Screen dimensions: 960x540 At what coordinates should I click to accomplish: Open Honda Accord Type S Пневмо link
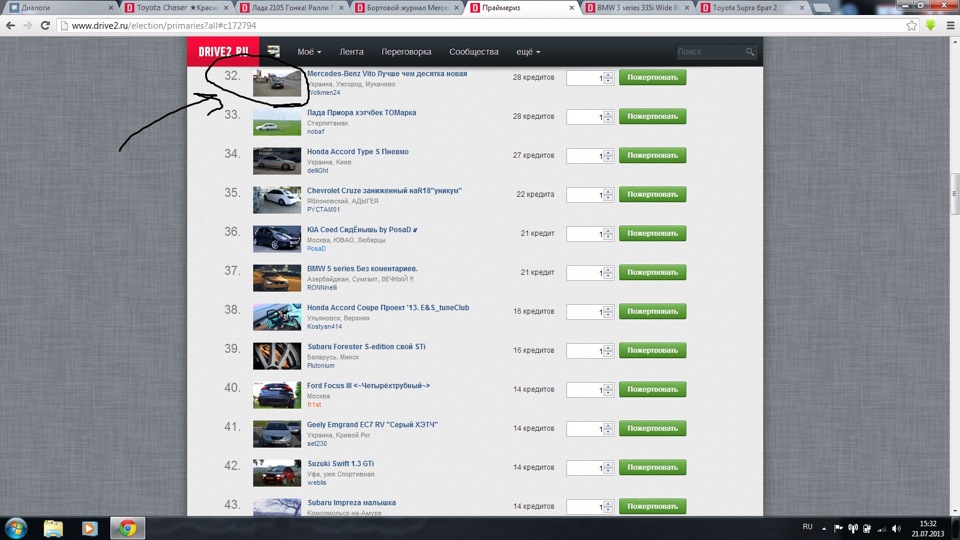click(358, 152)
